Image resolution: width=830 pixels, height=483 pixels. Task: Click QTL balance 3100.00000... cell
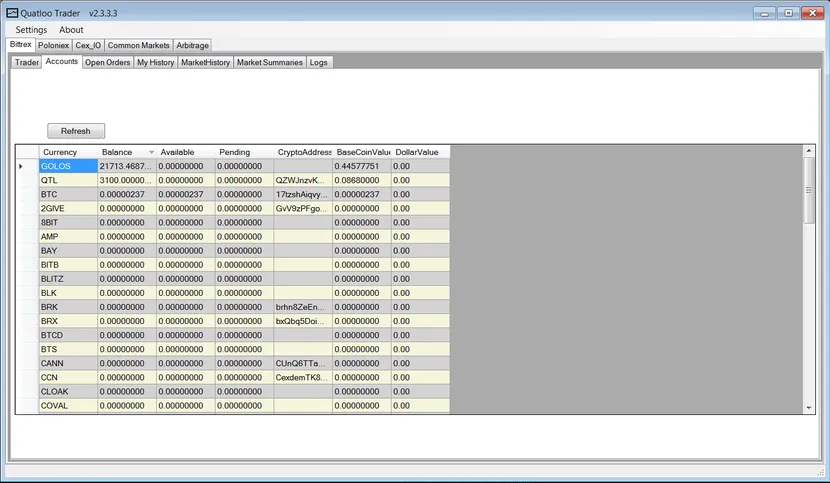(x=127, y=180)
